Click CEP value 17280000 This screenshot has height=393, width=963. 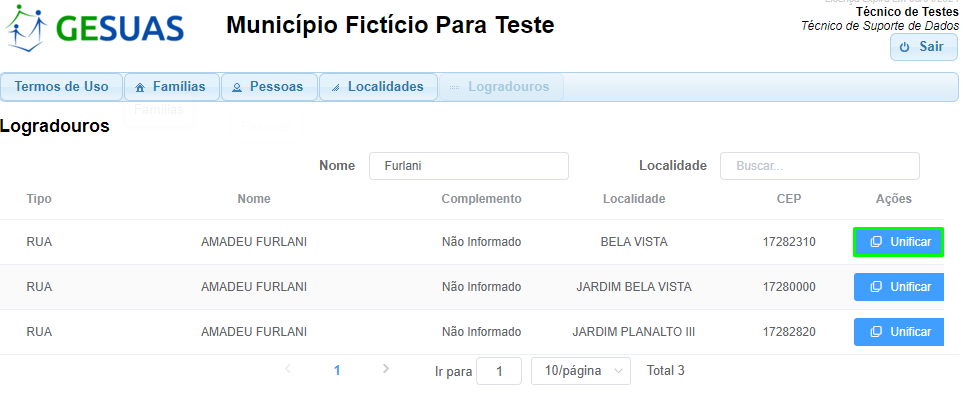[789, 287]
